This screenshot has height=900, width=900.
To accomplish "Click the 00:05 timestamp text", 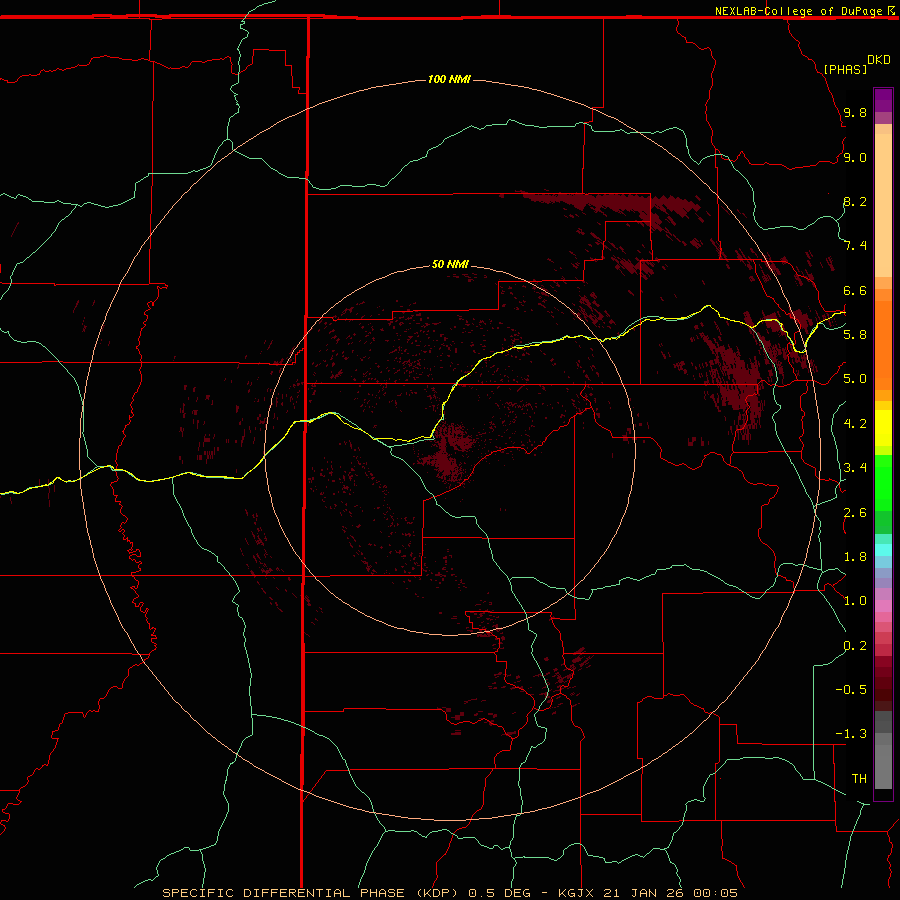I will (715, 893).
